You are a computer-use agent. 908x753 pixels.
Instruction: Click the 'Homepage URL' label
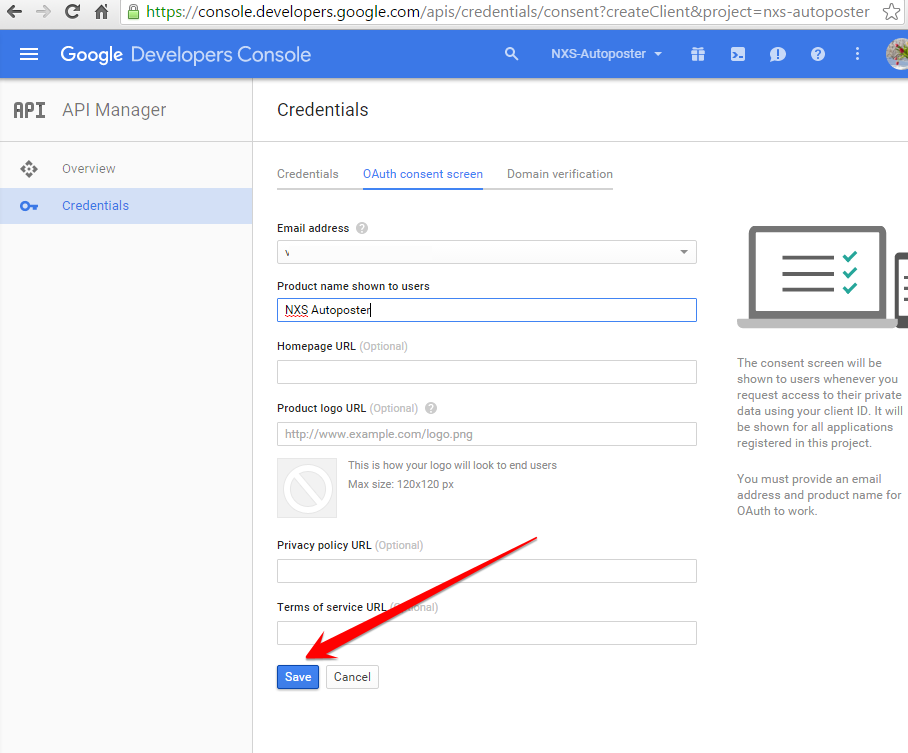(x=316, y=346)
